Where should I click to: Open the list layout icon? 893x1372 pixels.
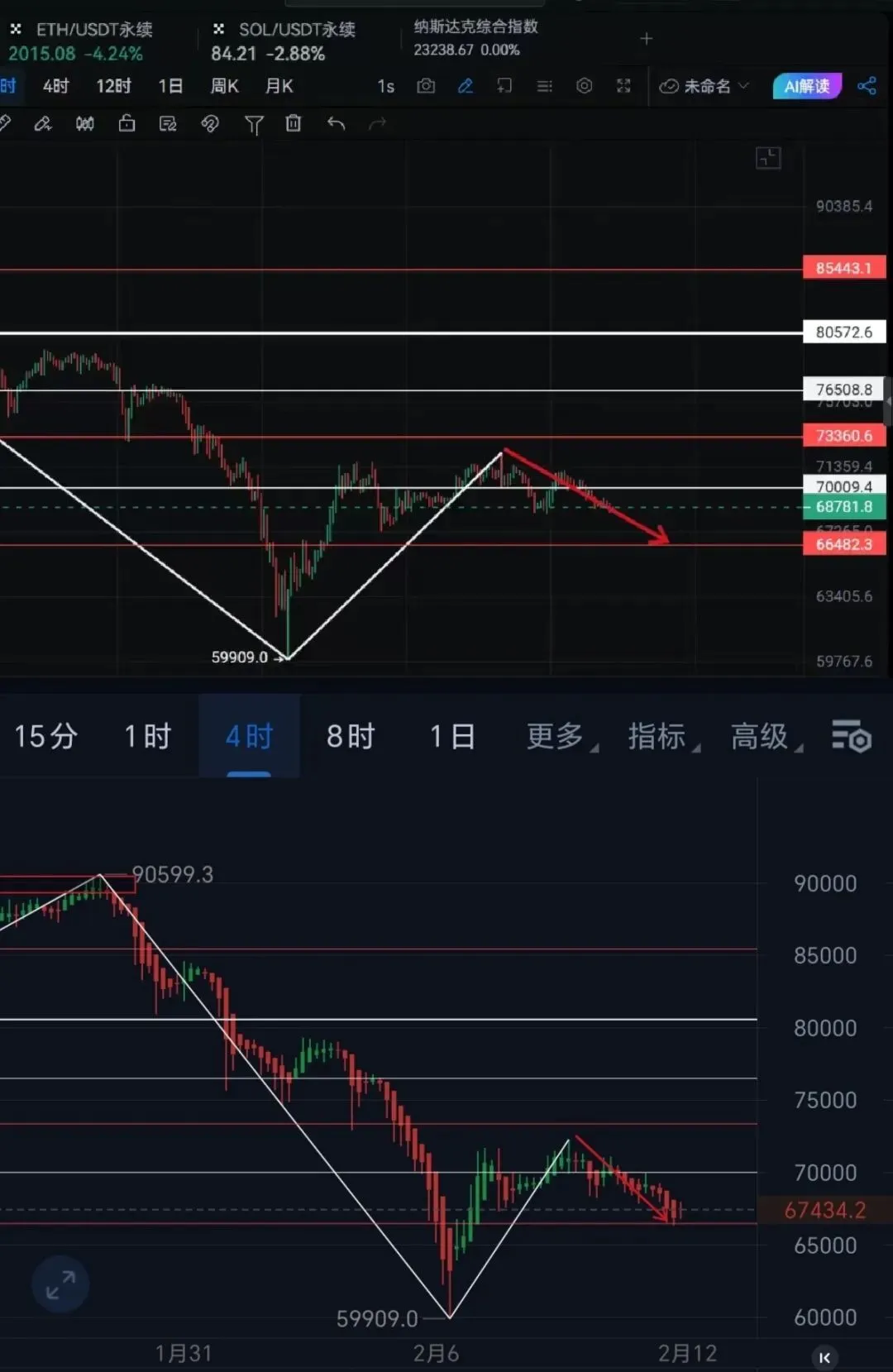tap(544, 86)
